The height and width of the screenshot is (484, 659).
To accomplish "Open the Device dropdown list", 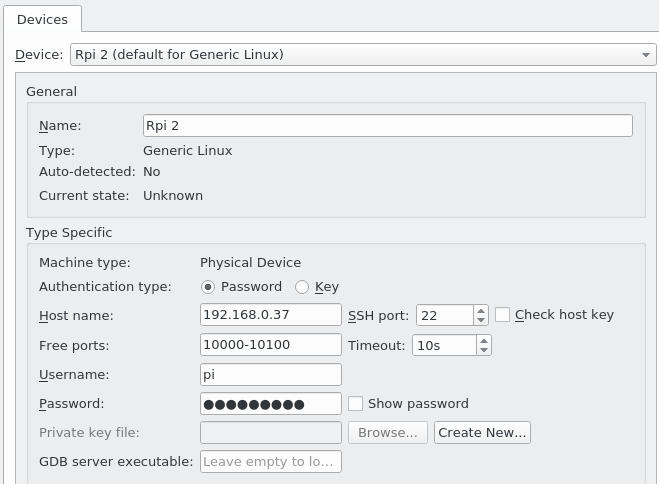I will [x=646, y=55].
